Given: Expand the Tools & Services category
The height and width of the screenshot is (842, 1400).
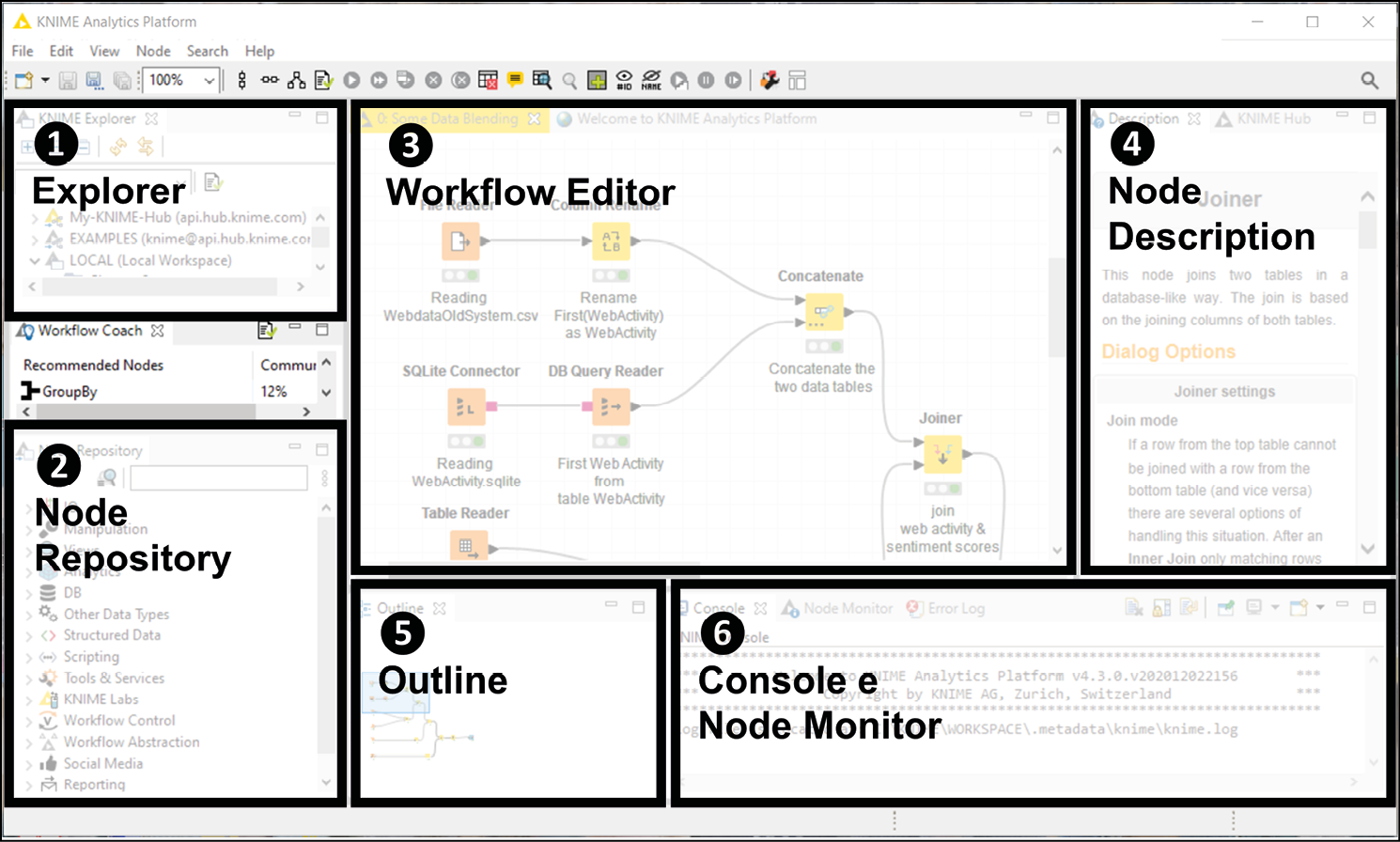Looking at the screenshot, I should tap(29, 678).
